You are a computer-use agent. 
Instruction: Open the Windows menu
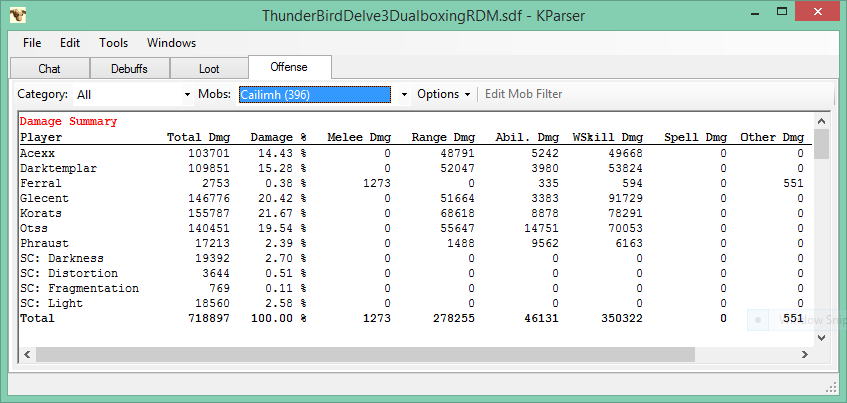[x=171, y=43]
